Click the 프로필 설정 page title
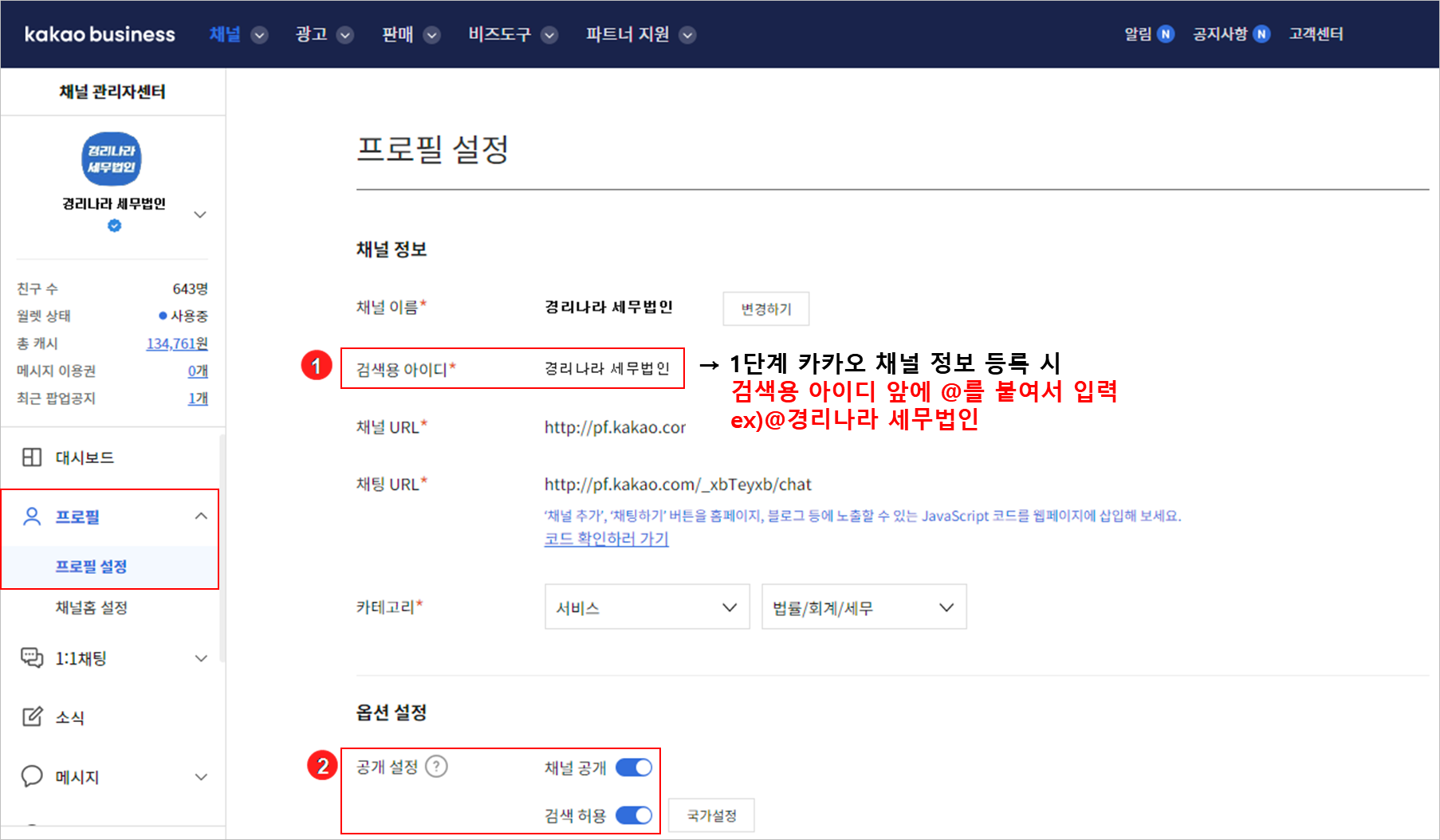This screenshot has height=840, width=1440. pos(432,149)
